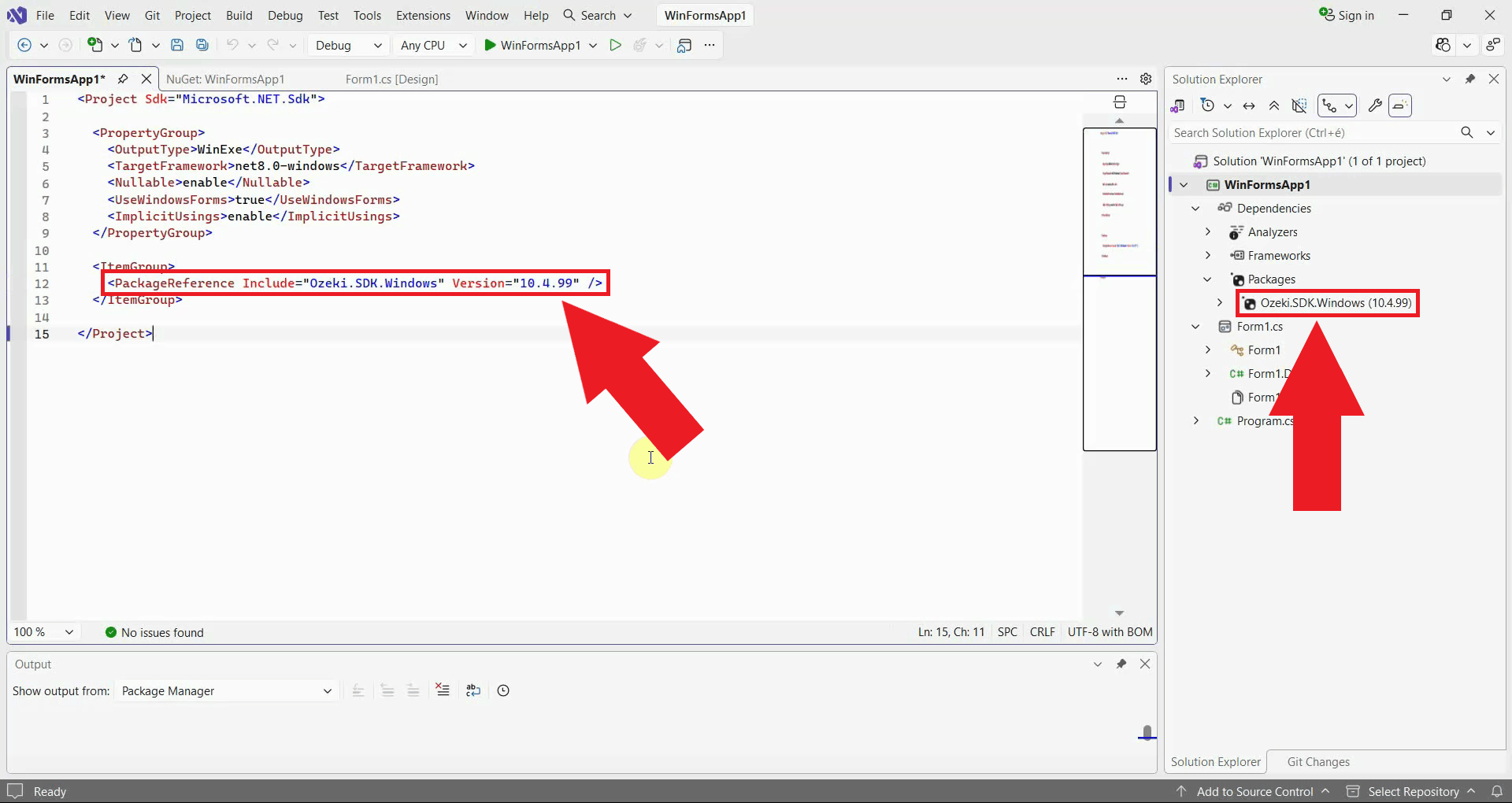Open notifications bell in status bar
The height and width of the screenshot is (803, 1512).
click(x=1497, y=791)
